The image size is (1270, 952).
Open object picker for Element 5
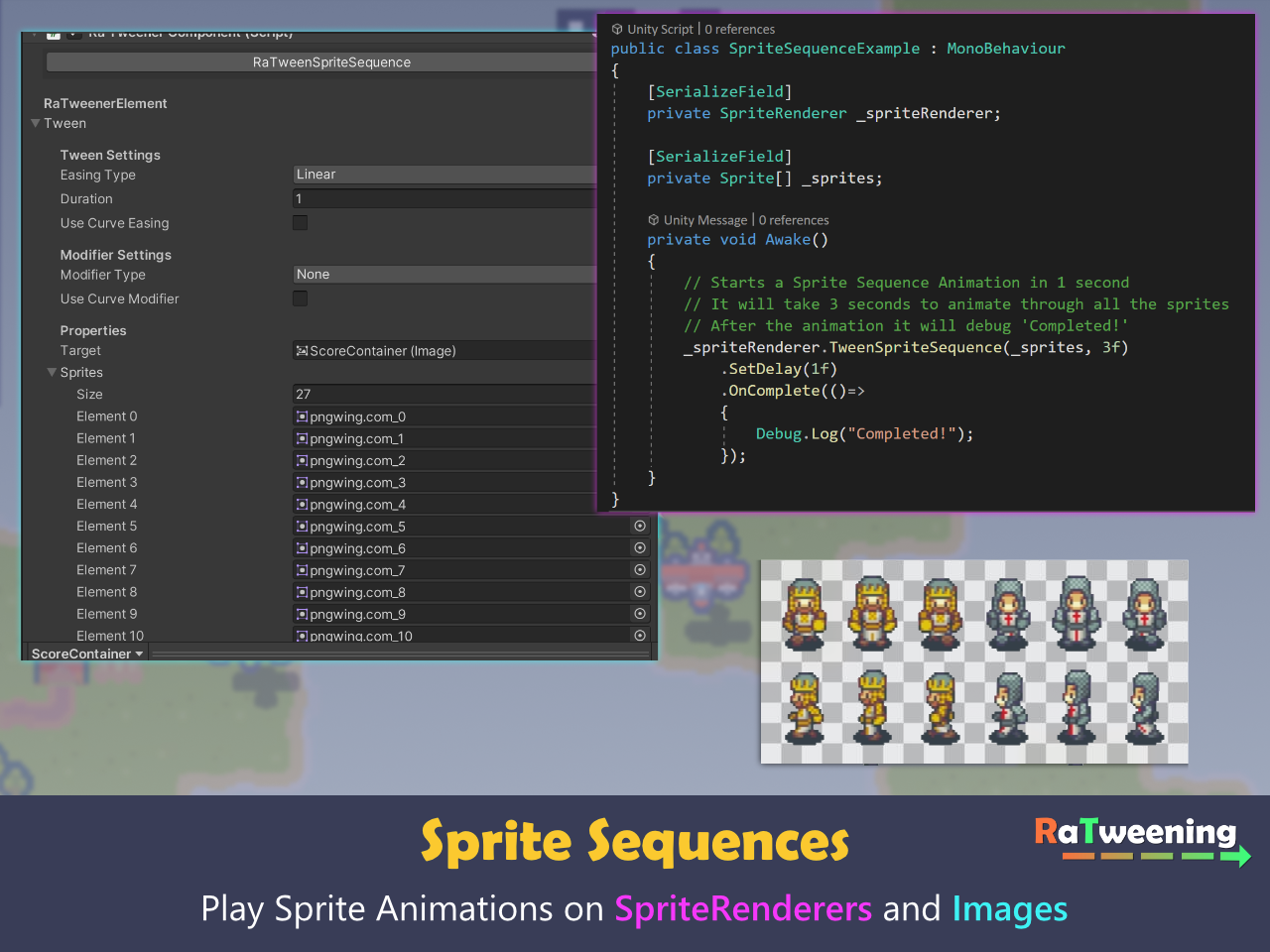pyautogui.click(x=640, y=527)
